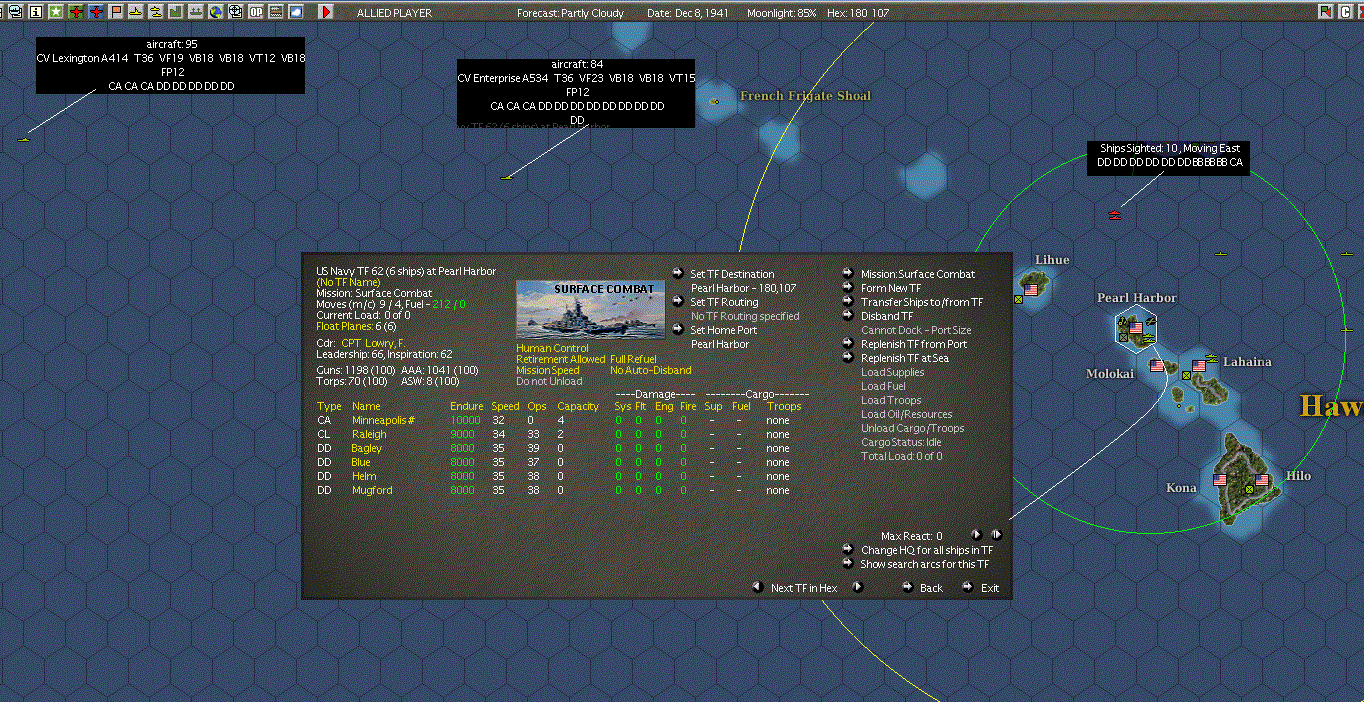
Task: Change Mission: Surface Combat option
Action: [x=917, y=274]
